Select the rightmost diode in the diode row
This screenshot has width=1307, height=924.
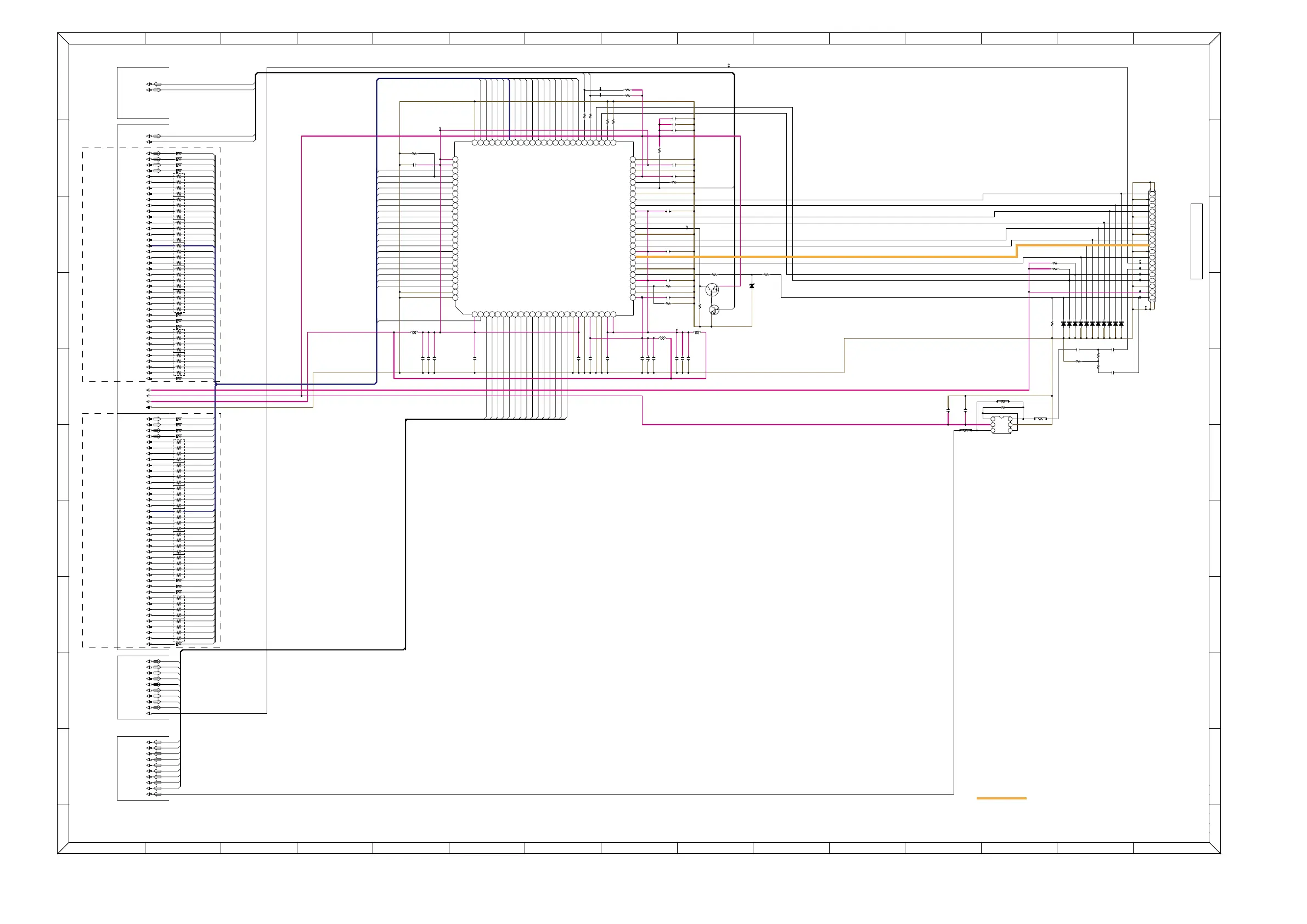tap(1121, 324)
